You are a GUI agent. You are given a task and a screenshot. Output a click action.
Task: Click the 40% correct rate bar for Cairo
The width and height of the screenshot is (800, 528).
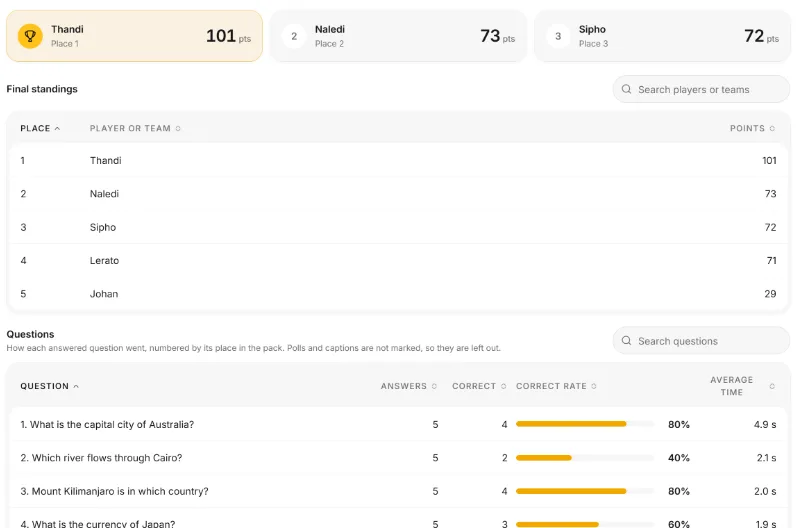tap(585, 458)
